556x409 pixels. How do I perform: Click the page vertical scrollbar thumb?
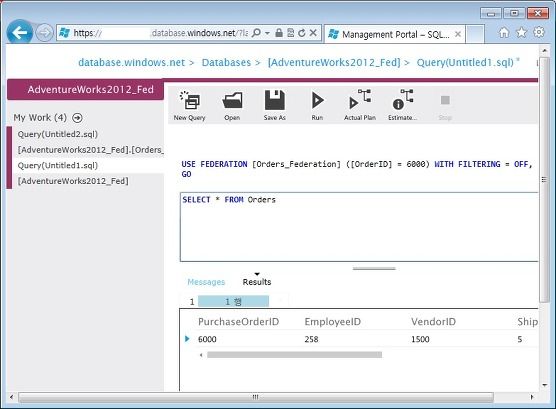[x=544, y=180]
